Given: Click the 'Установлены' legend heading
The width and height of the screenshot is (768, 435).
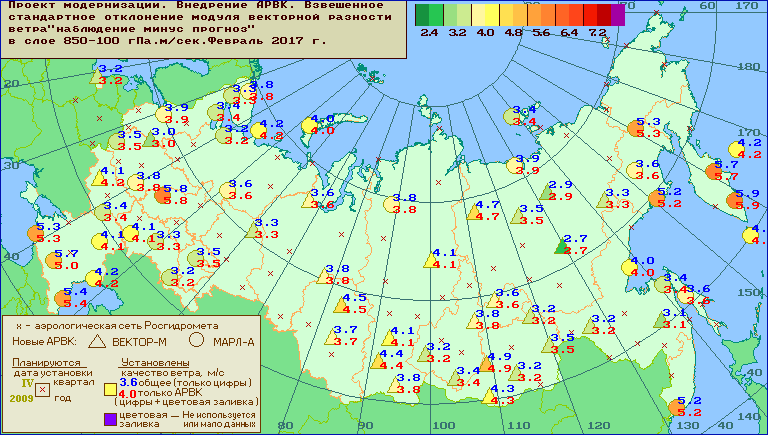Looking at the screenshot, I should tap(155, 363).
